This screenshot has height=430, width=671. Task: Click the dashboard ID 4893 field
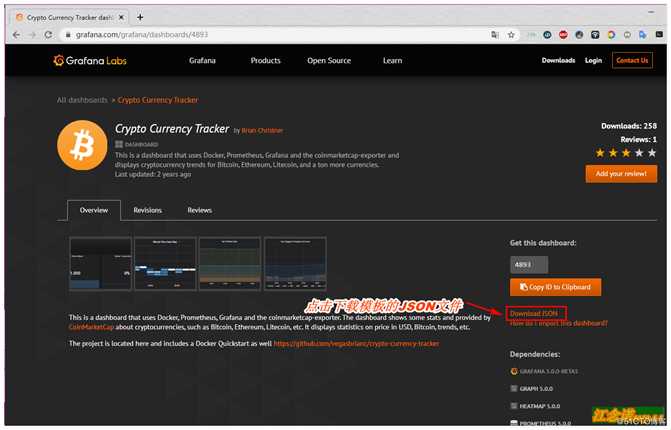(x=529, y=265)
